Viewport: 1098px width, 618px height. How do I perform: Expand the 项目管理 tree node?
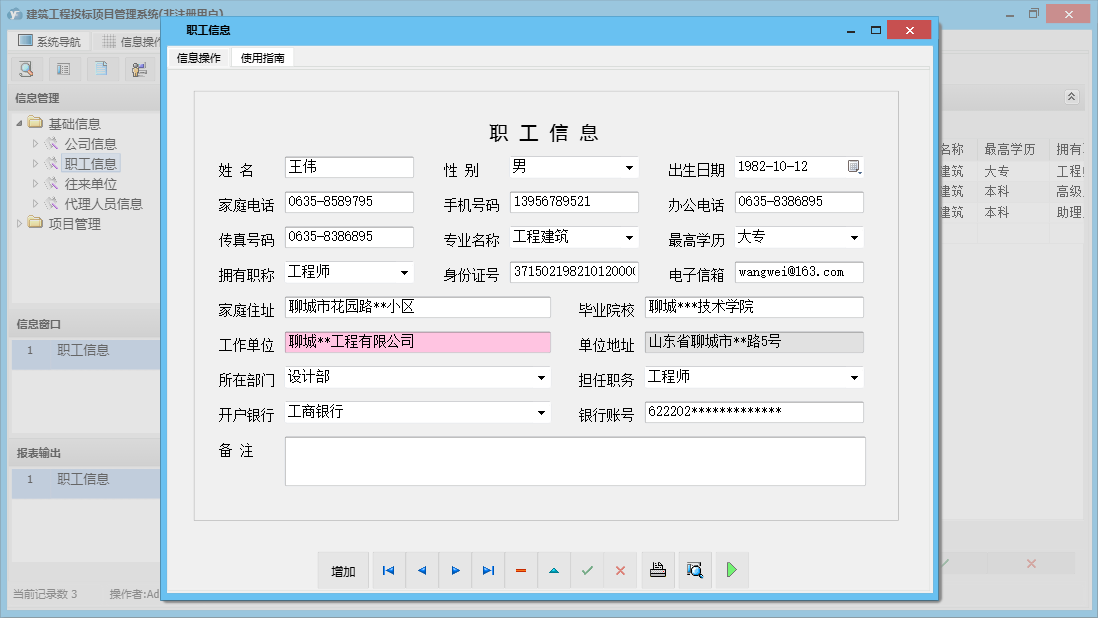(x=20, y=224)
